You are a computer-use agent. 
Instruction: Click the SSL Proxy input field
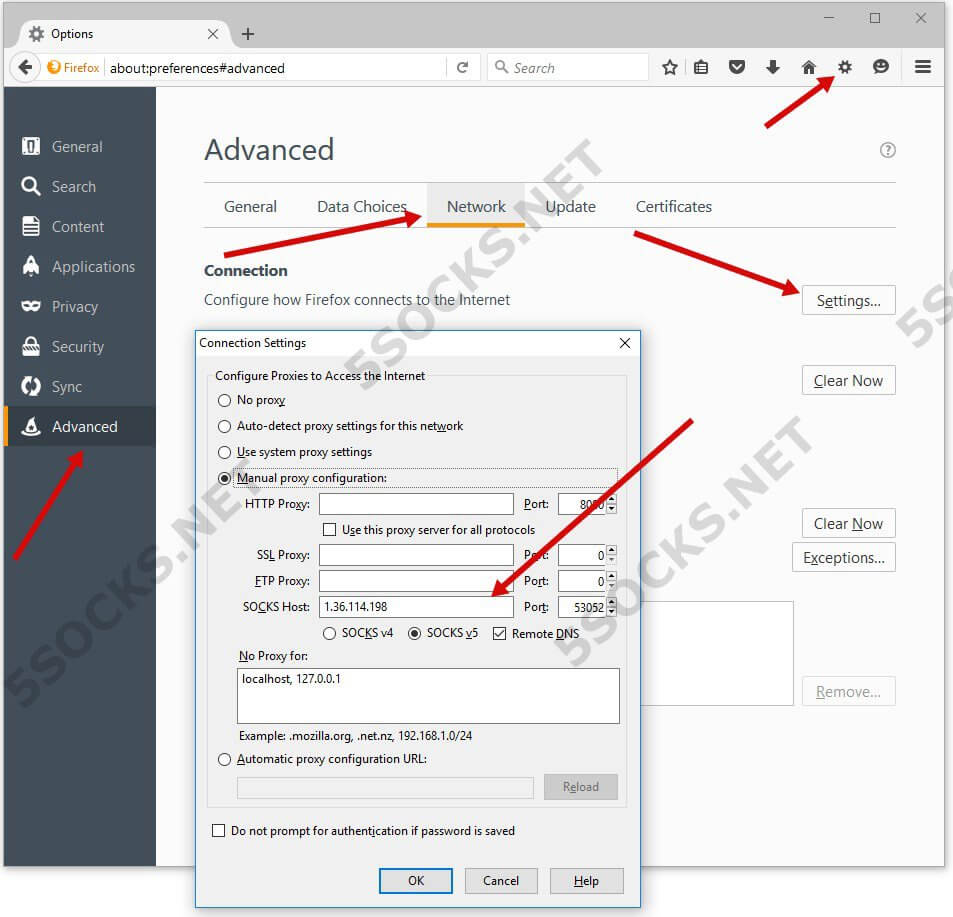(416, 555)
